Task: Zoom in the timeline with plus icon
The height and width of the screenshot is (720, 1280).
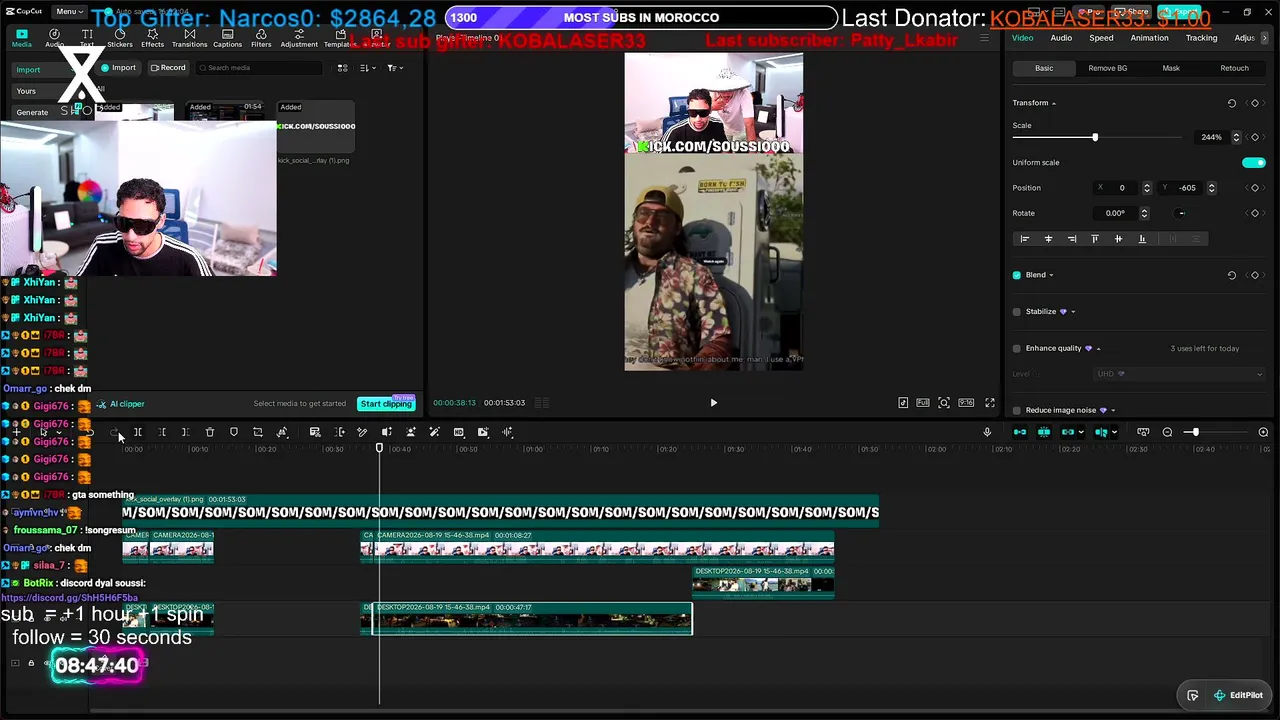Action: pos(1263,432)
